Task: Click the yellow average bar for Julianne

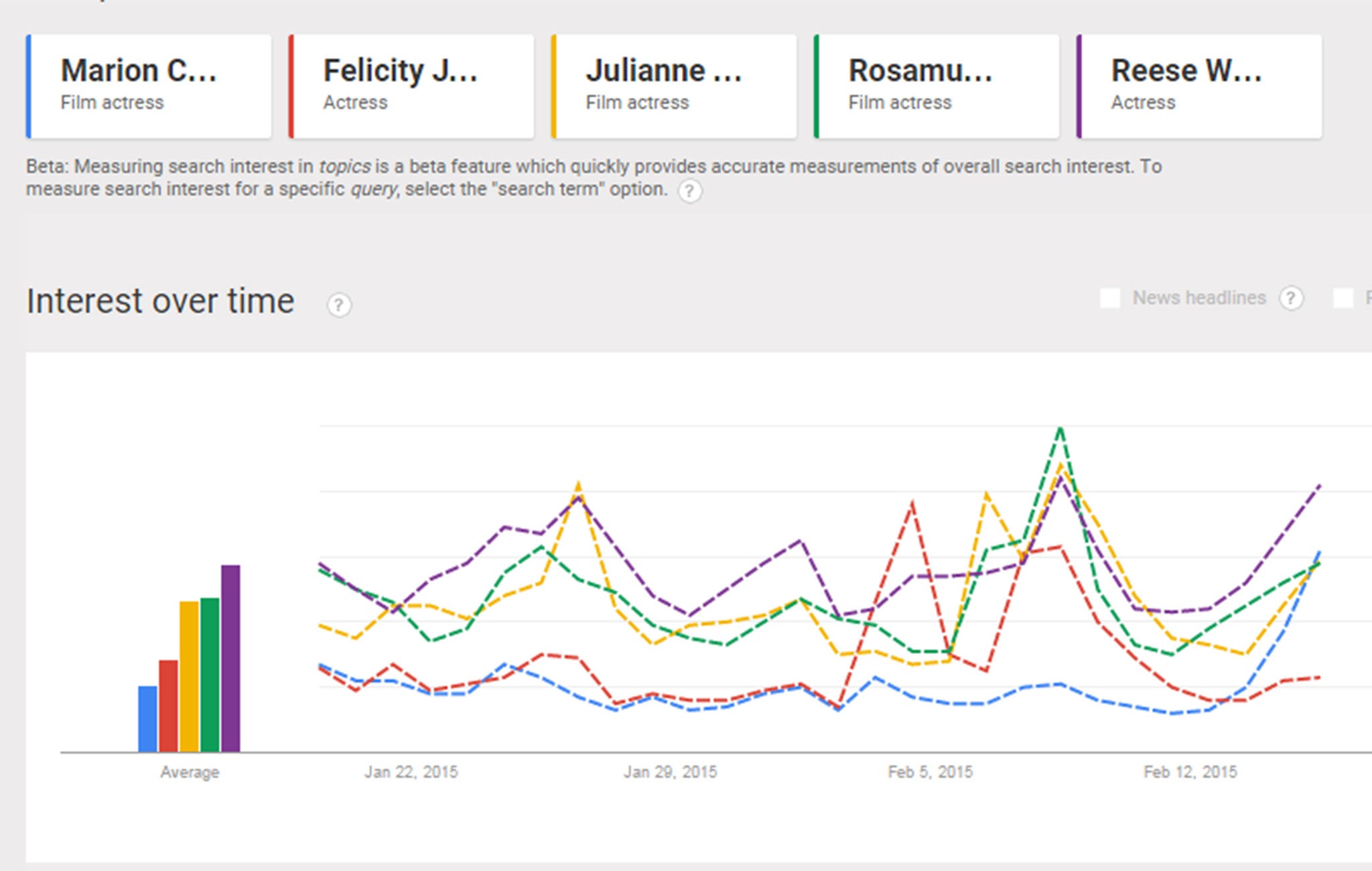Action: coord(189,677)
